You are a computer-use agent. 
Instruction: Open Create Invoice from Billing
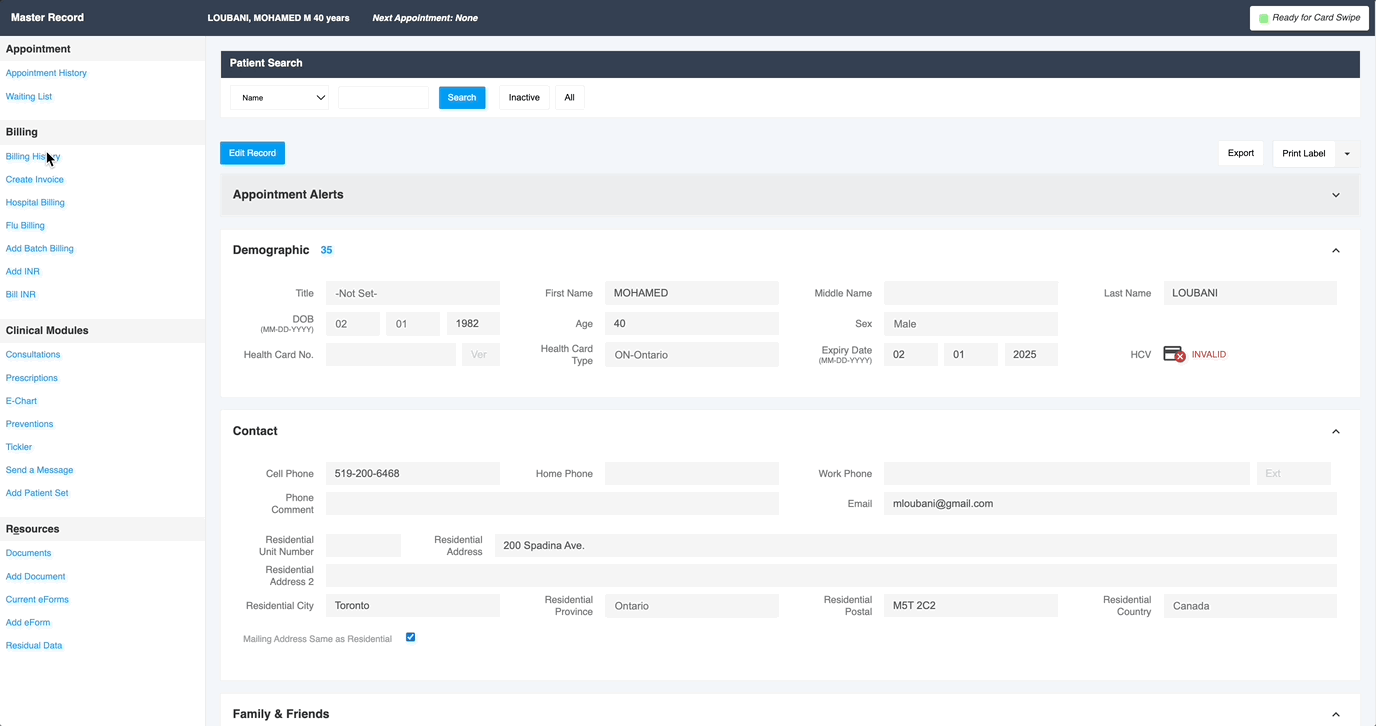34,179
